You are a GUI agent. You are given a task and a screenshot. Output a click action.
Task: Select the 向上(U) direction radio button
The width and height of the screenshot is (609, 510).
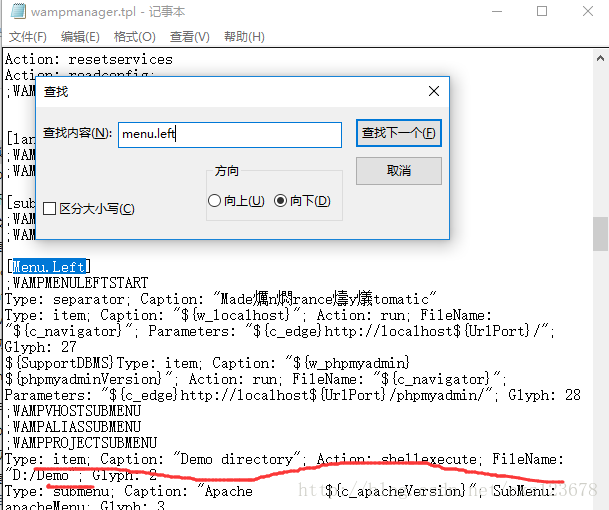[x=214, y=201]
